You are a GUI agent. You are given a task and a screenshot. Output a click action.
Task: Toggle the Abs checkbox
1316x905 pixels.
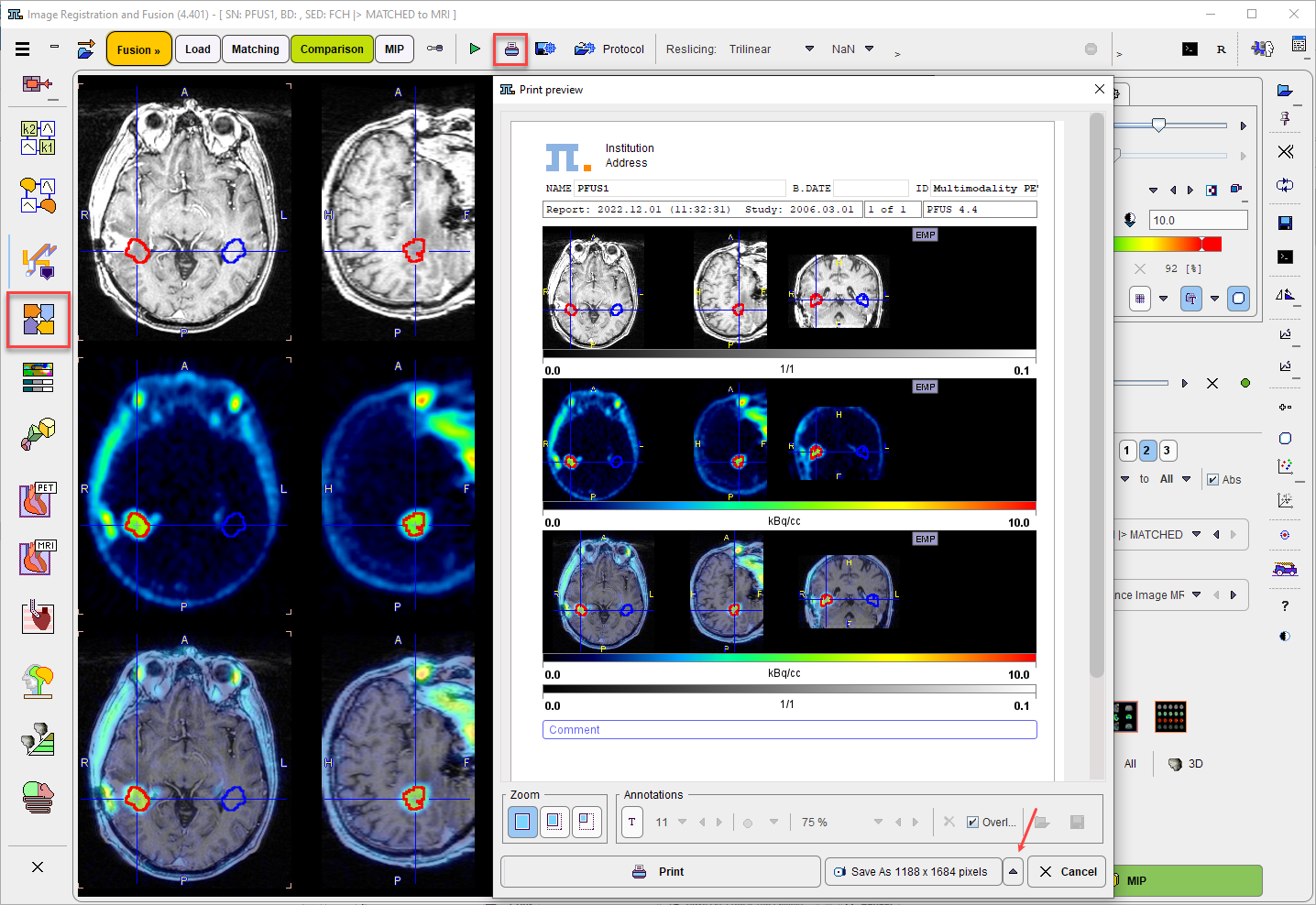click(1212, 479)
